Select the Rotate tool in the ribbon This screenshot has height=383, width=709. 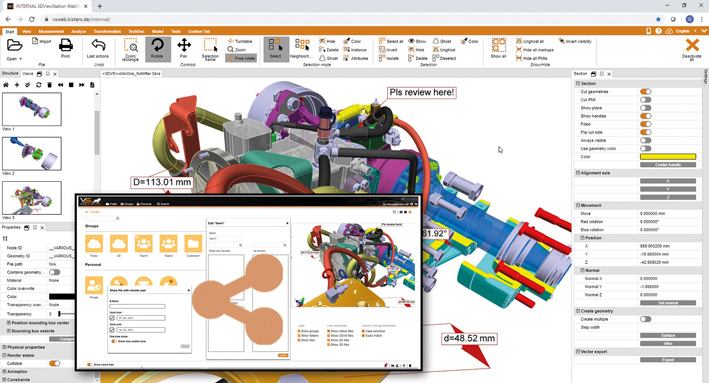pyautogui.click(x=157, y=49)
